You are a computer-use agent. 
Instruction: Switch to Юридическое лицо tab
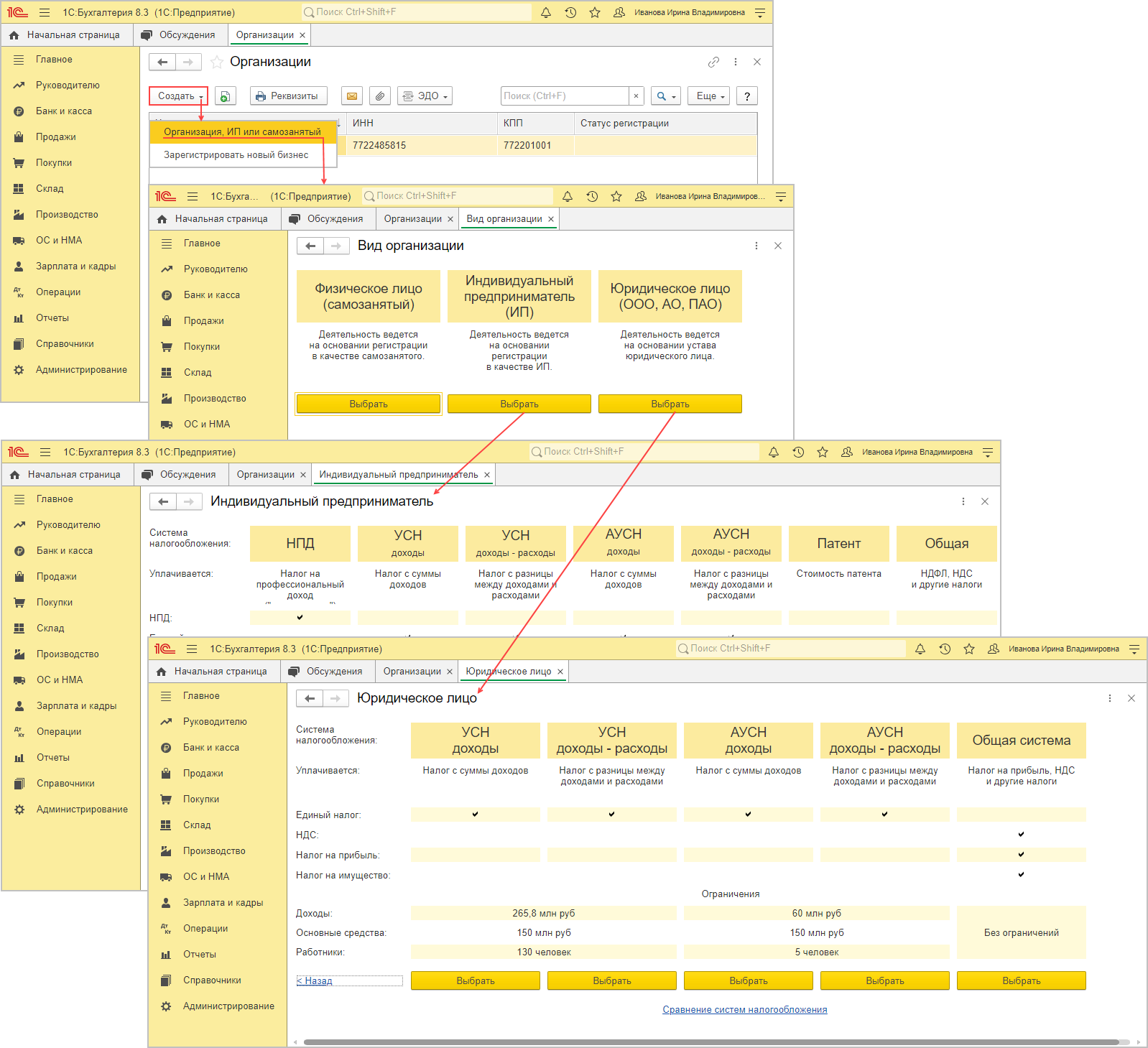click(x=509, y=671)
